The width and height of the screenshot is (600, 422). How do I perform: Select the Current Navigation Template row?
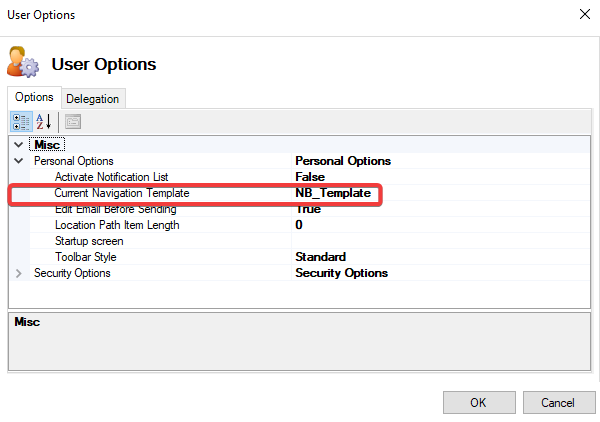121,193
